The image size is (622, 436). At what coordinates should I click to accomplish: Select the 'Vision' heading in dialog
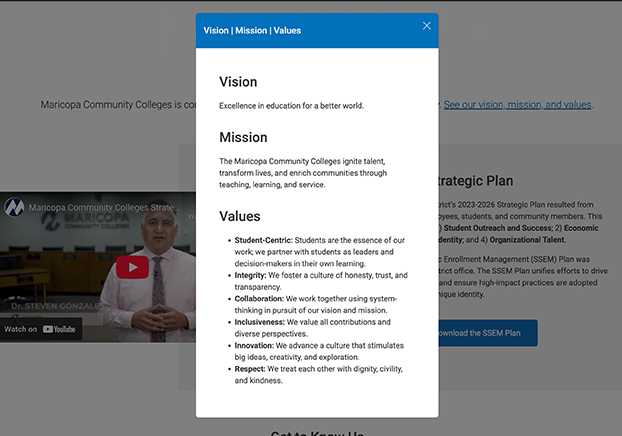point(238,82)
